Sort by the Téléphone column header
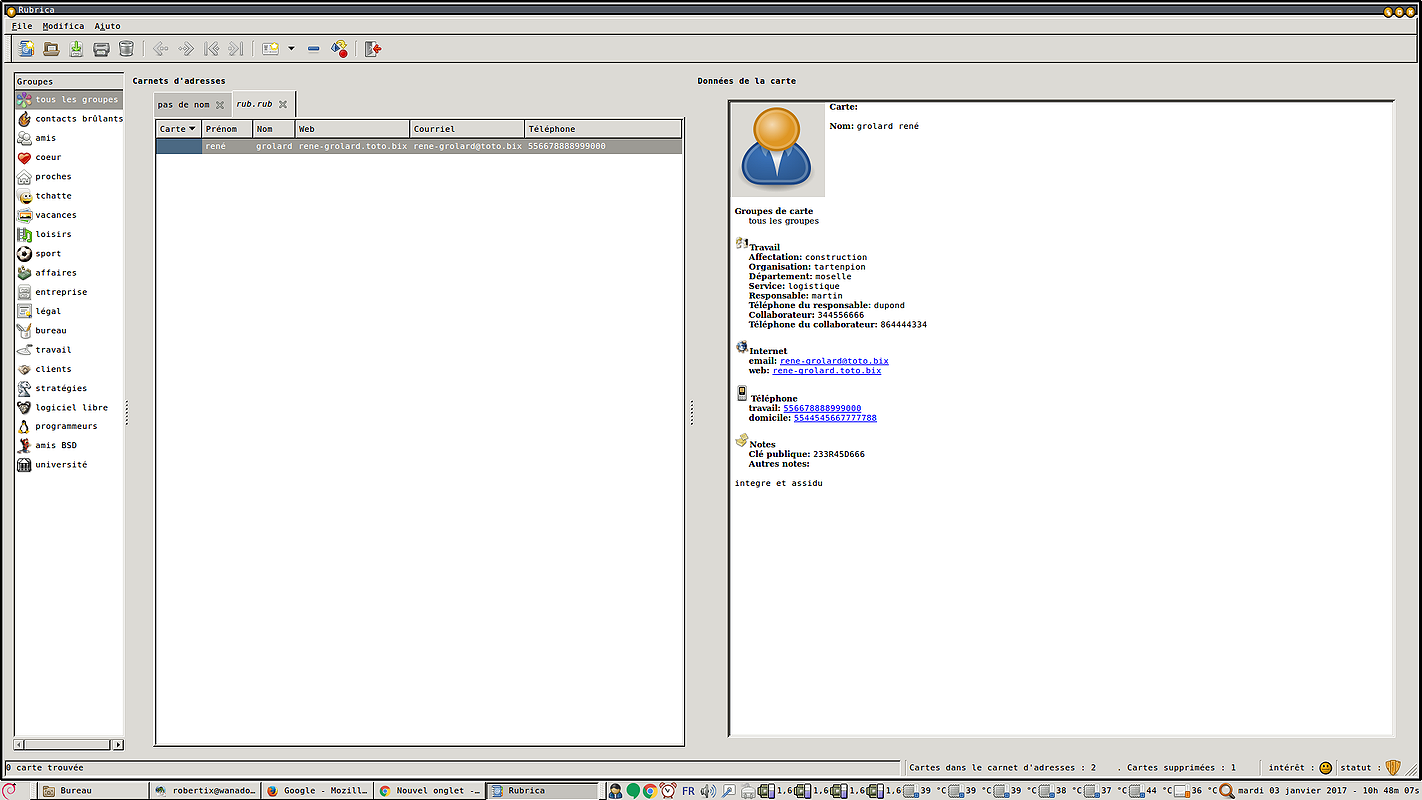This screenshot has height=800, width=1422. click(603, 129)
